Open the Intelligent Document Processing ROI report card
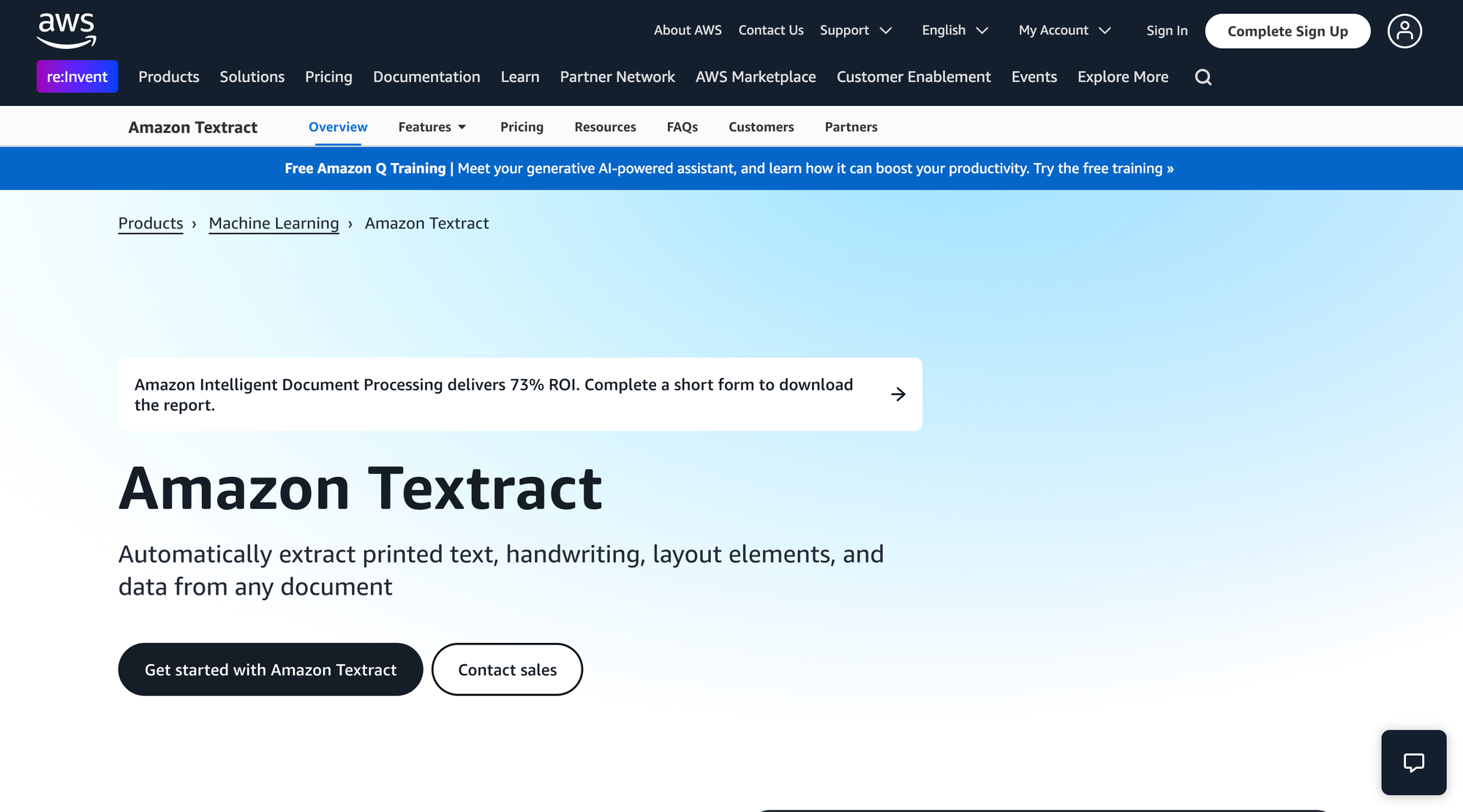Image resolution: width=1463 pixels, height=812 pixels. (x=520, y=394)
